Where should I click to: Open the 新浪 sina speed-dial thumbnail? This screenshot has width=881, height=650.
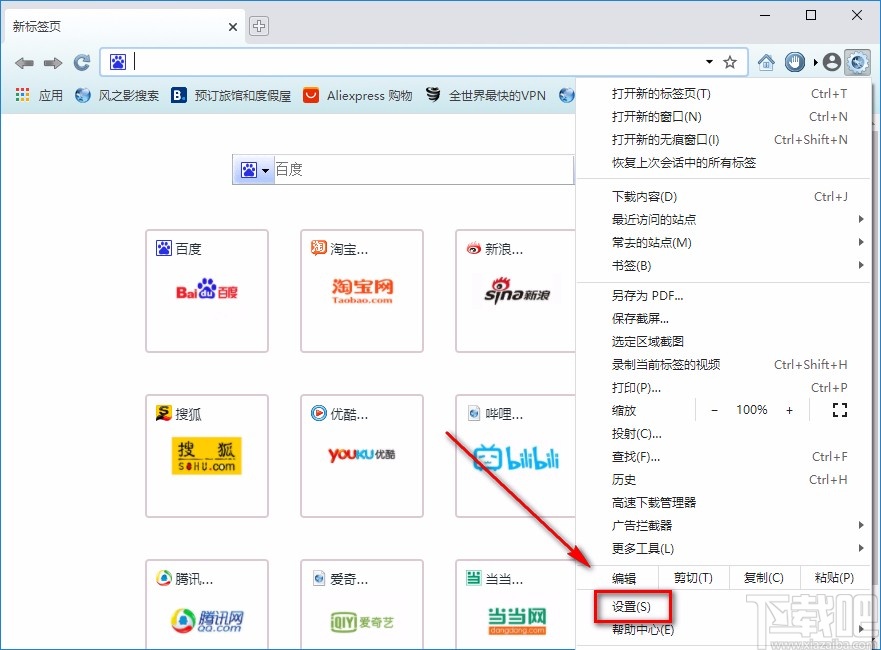pyautogui.click(x=515, y=291)
